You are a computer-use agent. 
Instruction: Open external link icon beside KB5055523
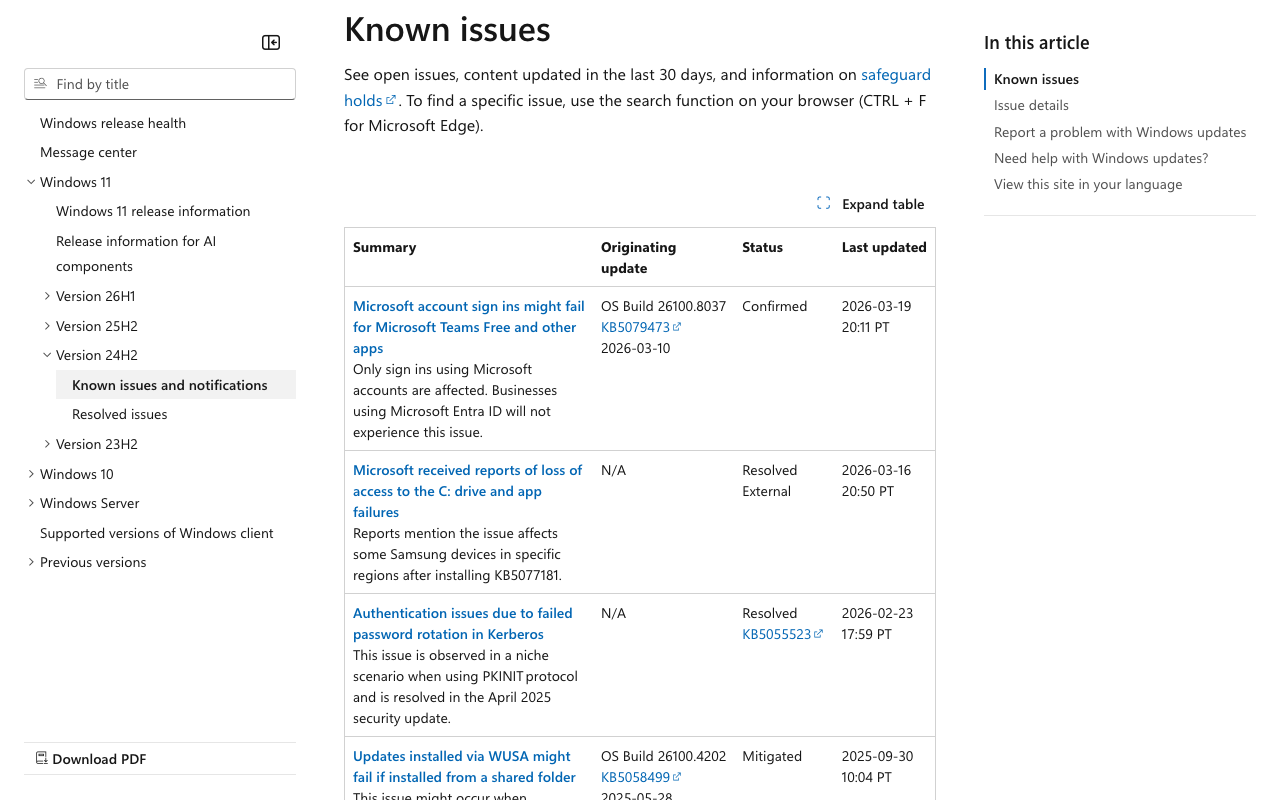pyautogui.click(x=820, y=633)
